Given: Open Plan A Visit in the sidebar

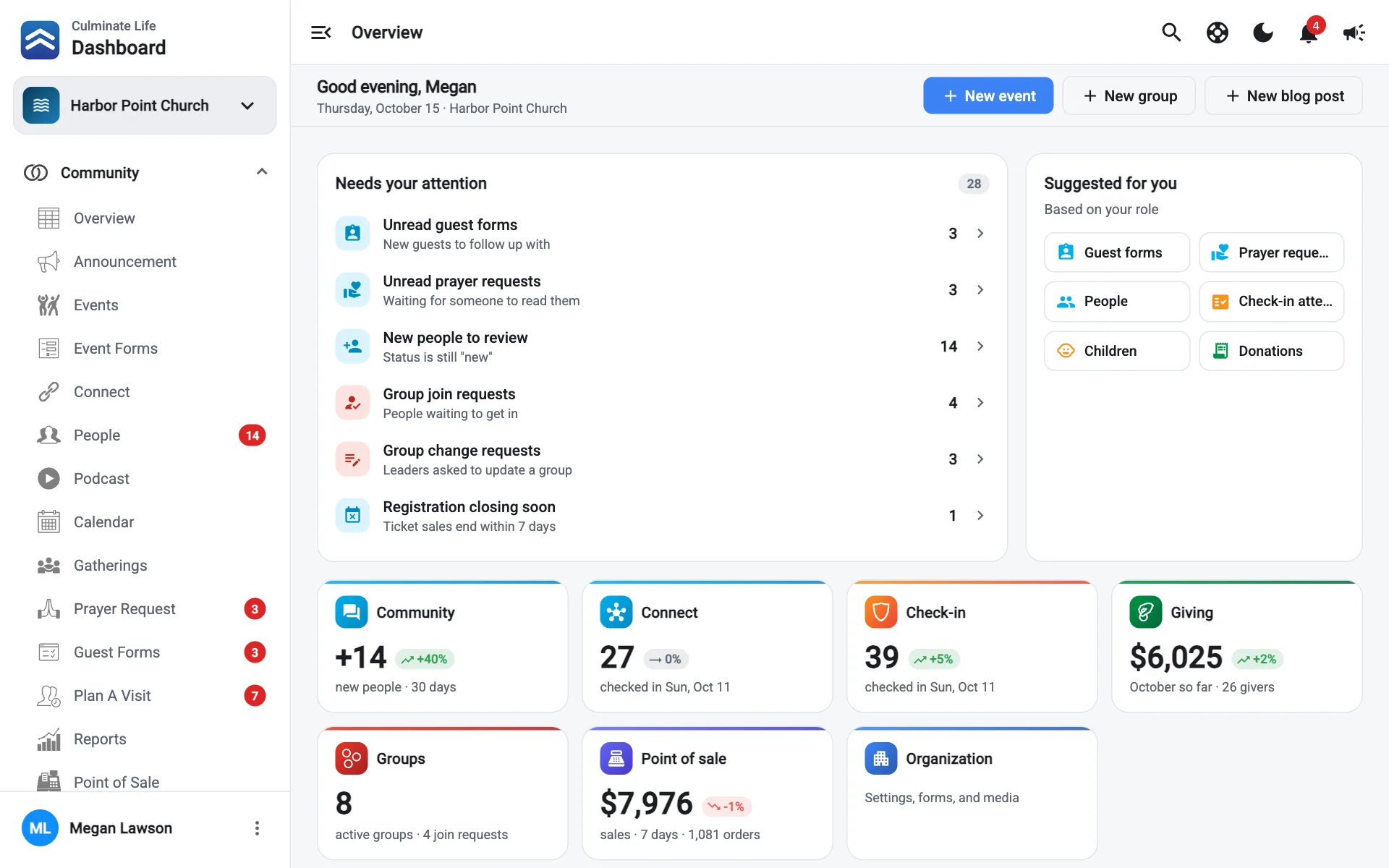Looking at the screenshot, I should click(x=145, y=696).
